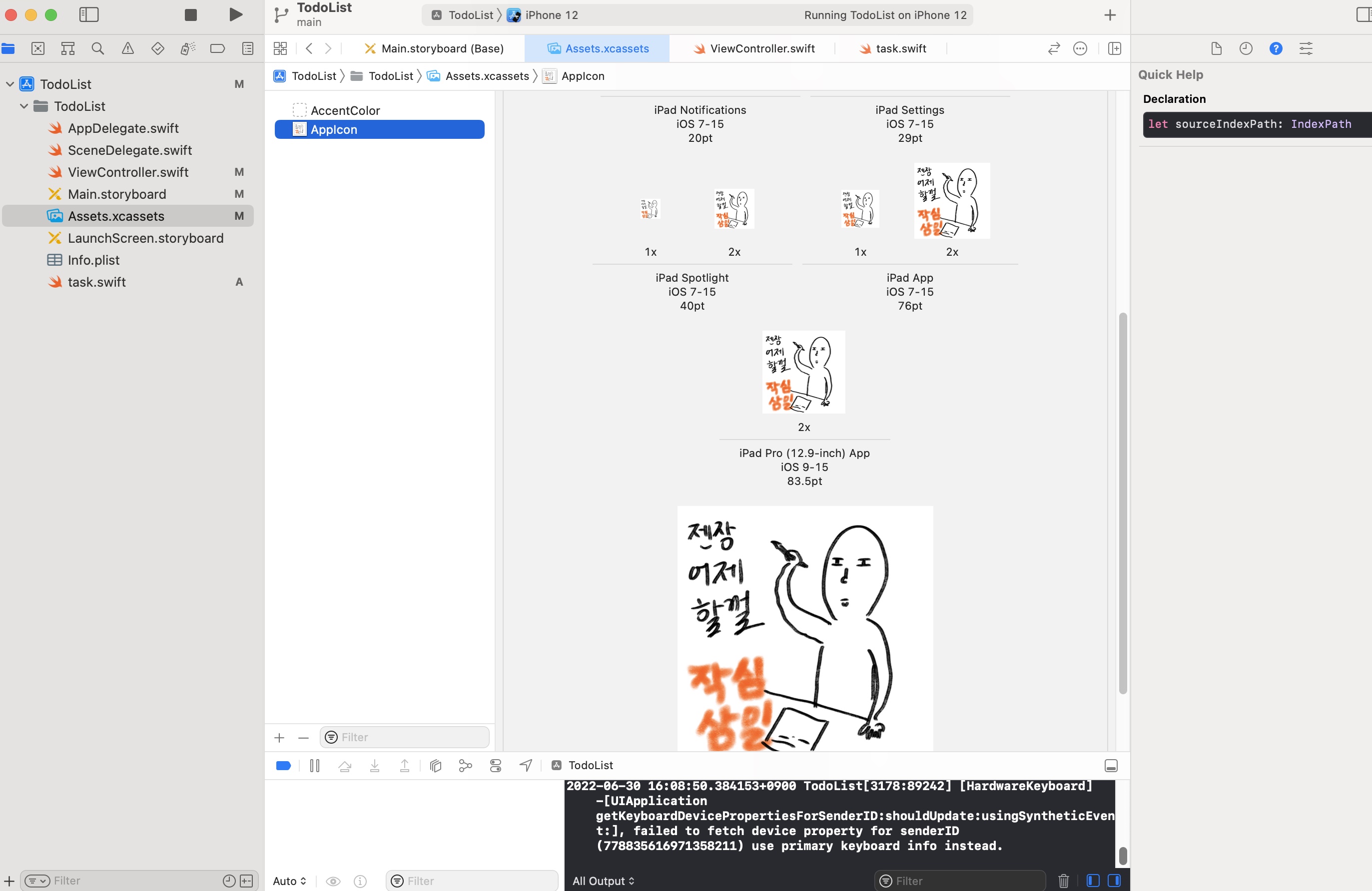
Task: Open Quick Help with the question mark icon
Action: coord(1276,48)
